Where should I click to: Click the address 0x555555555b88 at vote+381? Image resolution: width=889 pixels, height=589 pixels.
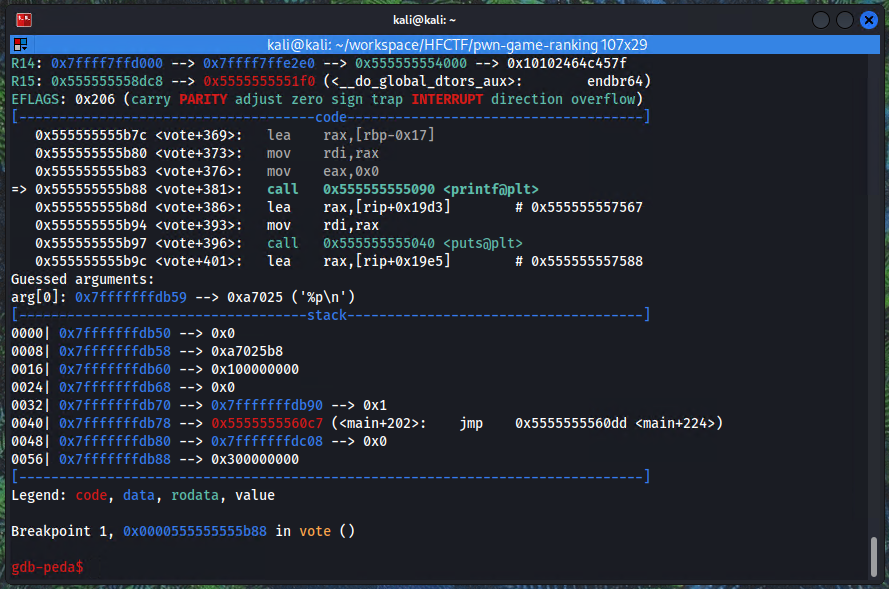[91, 189]
